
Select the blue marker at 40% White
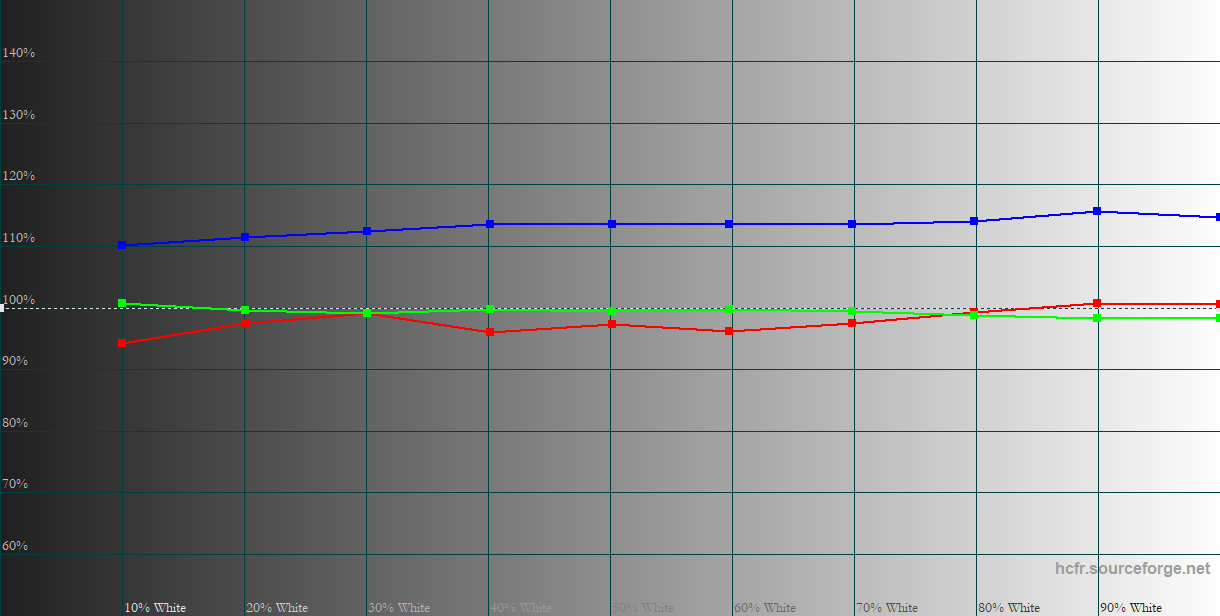(x=490, y=224)
